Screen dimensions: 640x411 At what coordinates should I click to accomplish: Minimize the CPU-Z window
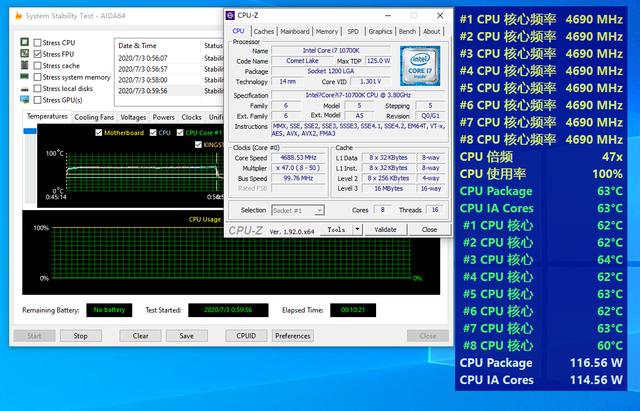tap(388, 16)
